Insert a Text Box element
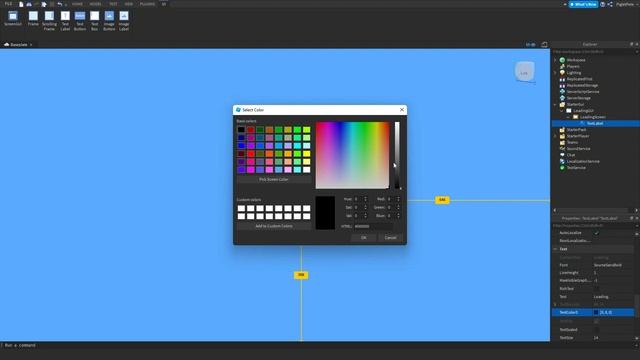640x360 pixels. click(x=94, y=21)
